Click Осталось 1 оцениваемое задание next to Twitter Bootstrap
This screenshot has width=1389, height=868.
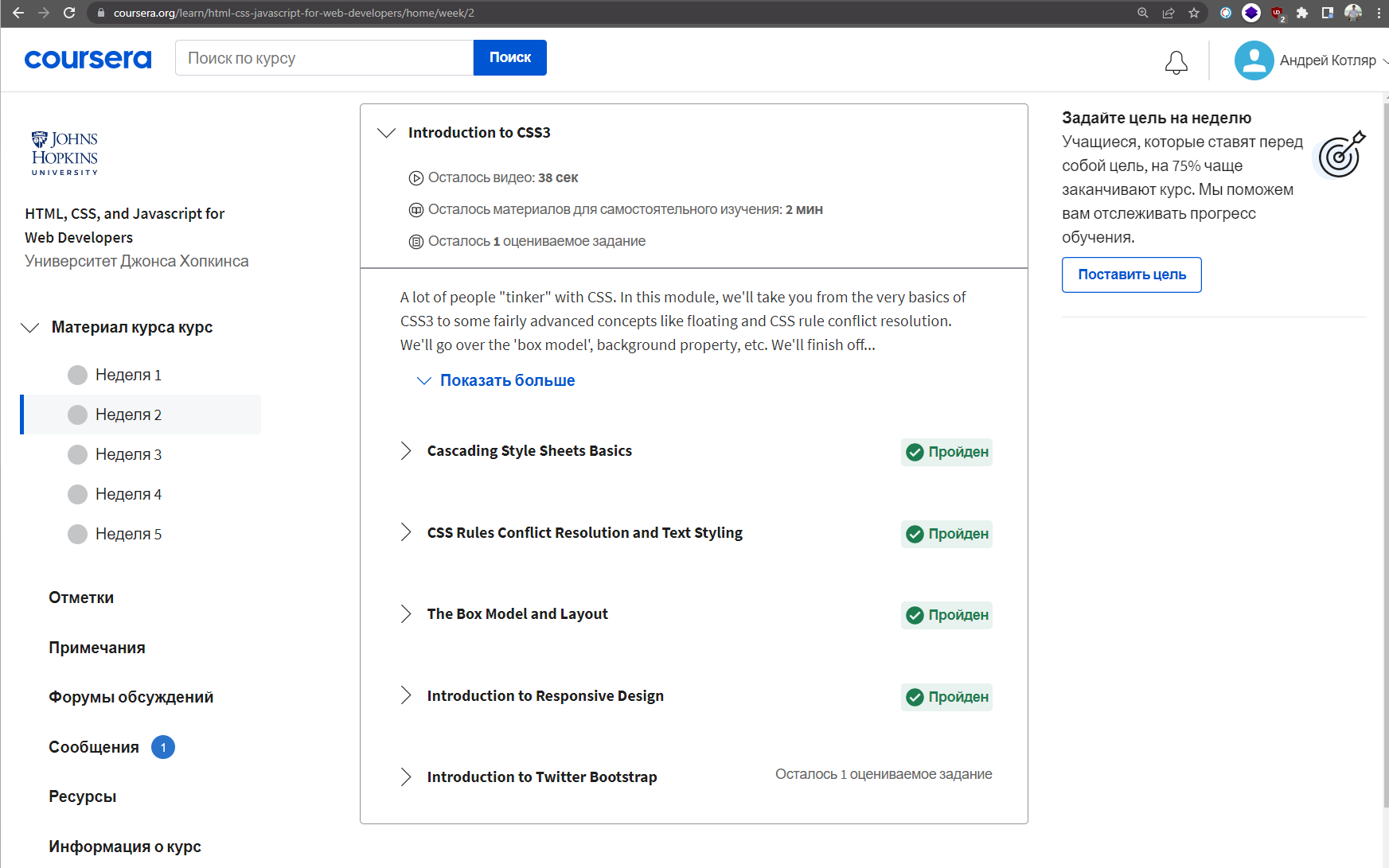(884, 774)
